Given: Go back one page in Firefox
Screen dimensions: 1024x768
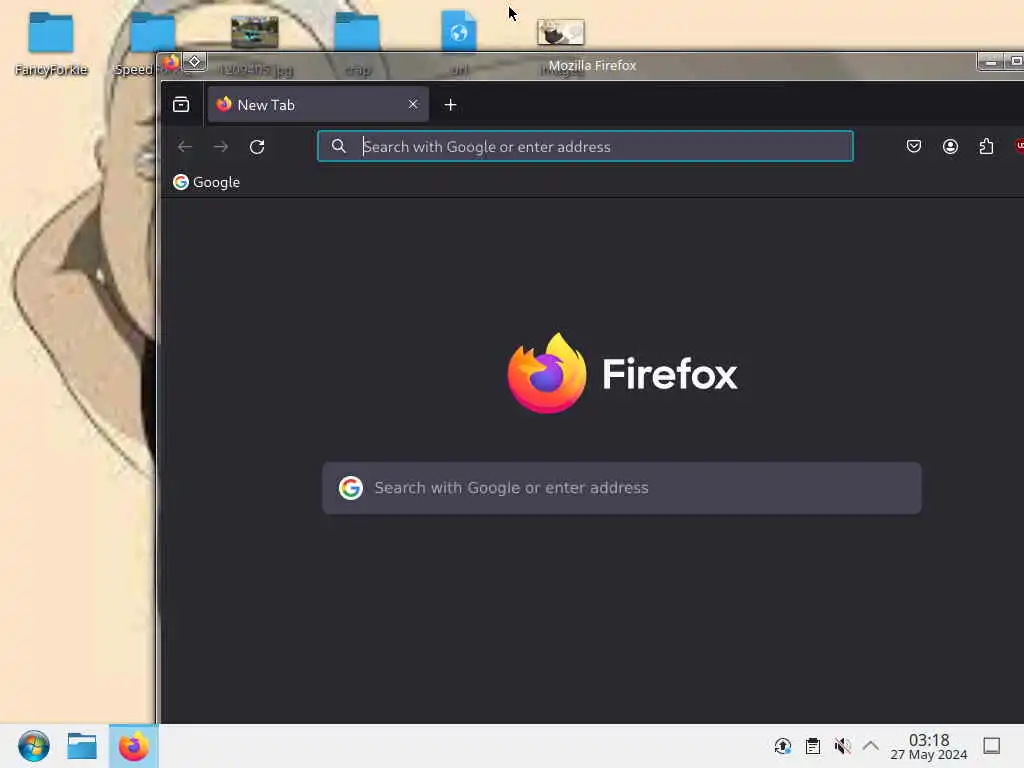Looking at the screenshot, I should (185, 147).
